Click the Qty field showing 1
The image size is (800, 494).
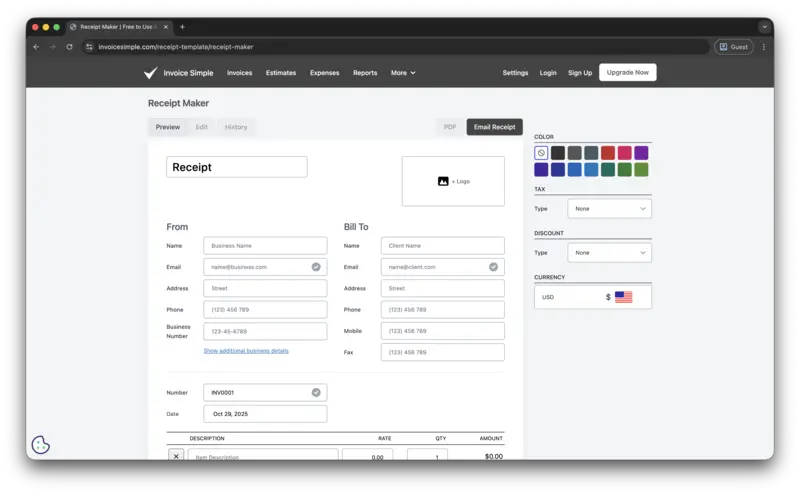point(428,455)
